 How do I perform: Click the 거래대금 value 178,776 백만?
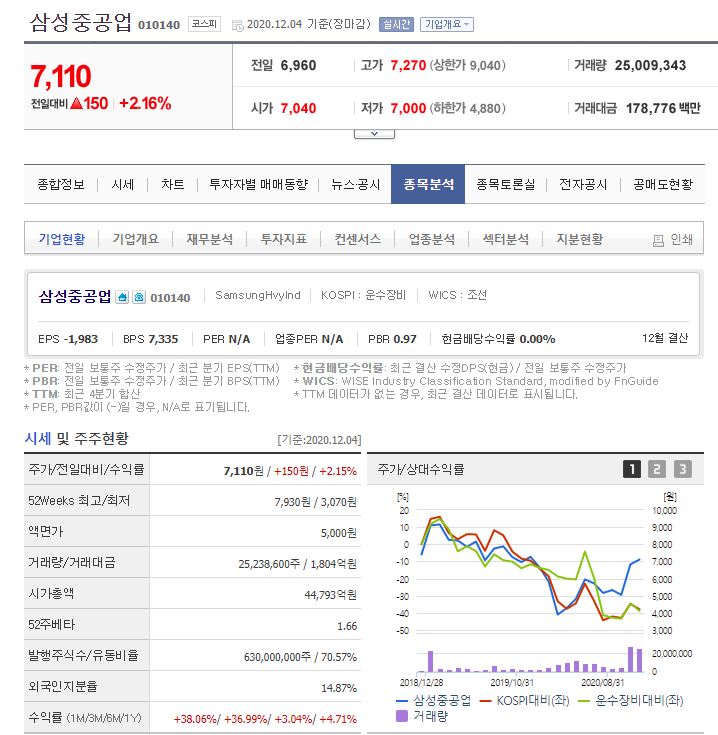[x=663, y=108]
